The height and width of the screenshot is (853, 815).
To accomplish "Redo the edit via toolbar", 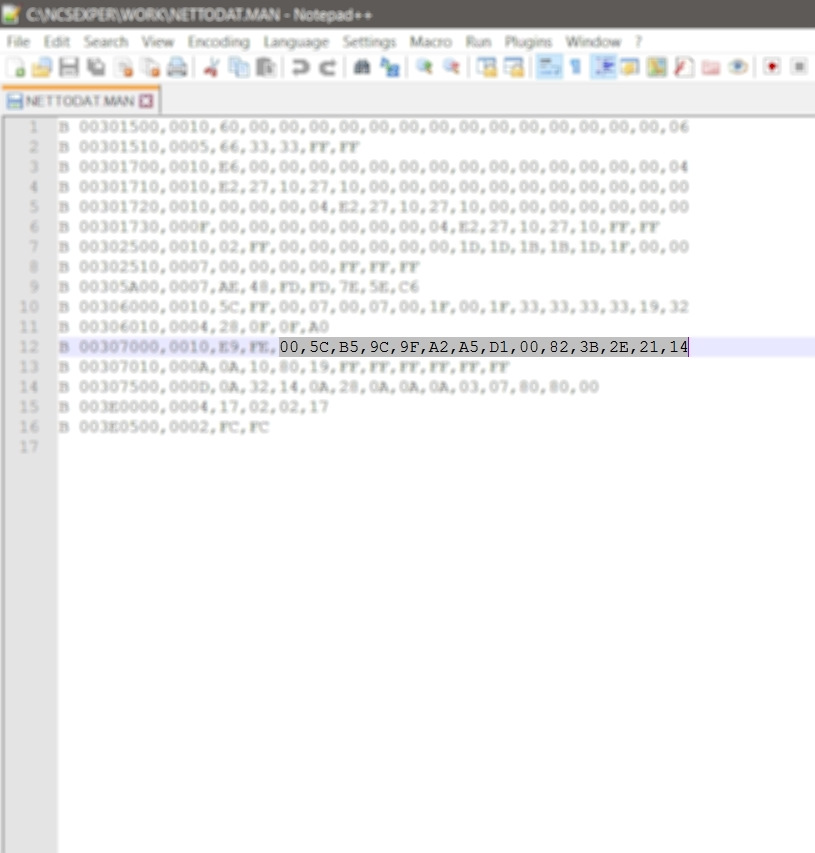I will (x=327, y=67).
